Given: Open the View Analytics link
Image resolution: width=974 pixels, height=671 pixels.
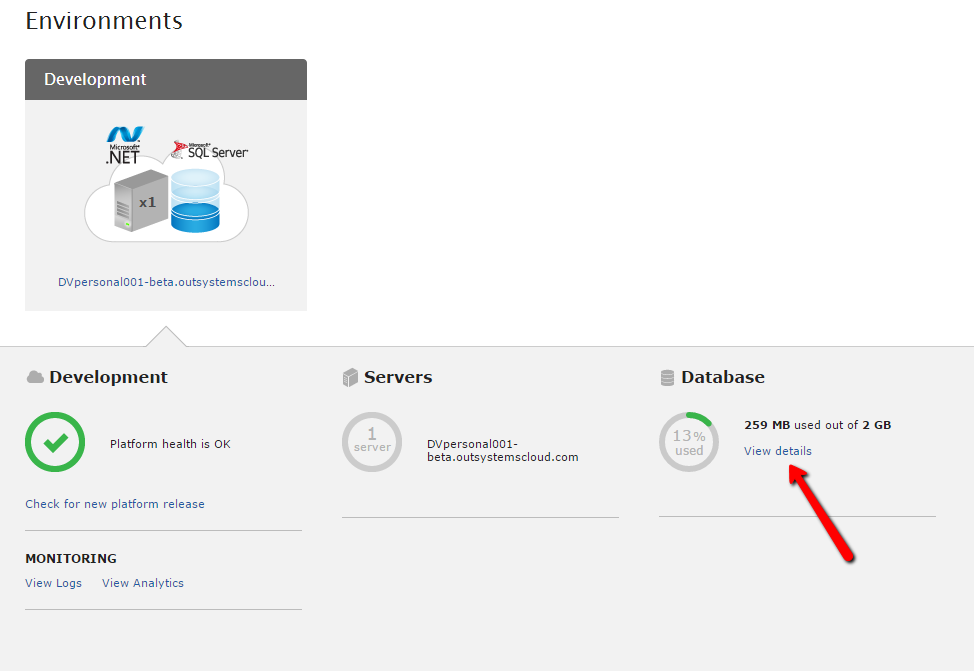Looking at the screenshot, I should coord(143,583).
